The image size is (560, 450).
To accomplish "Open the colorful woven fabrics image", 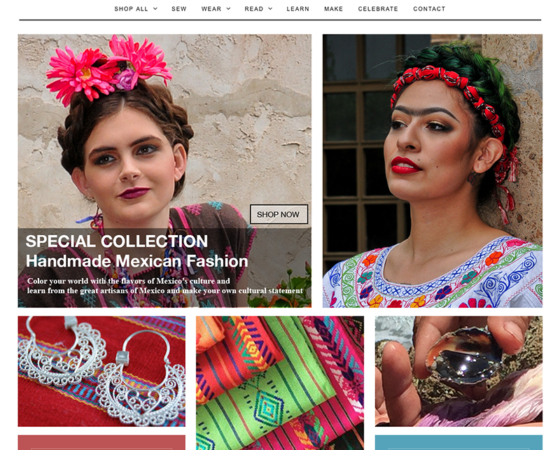I will [280, 383].
